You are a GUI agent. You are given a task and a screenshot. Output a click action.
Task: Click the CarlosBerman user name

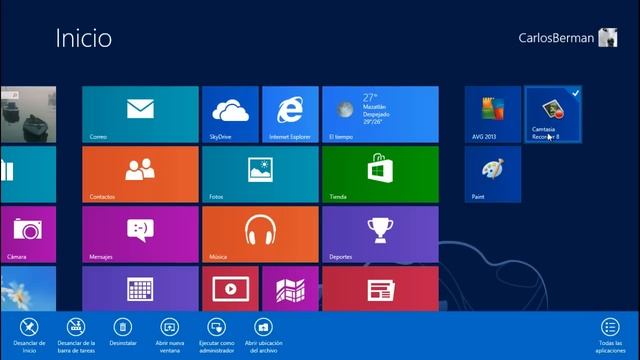556,38
